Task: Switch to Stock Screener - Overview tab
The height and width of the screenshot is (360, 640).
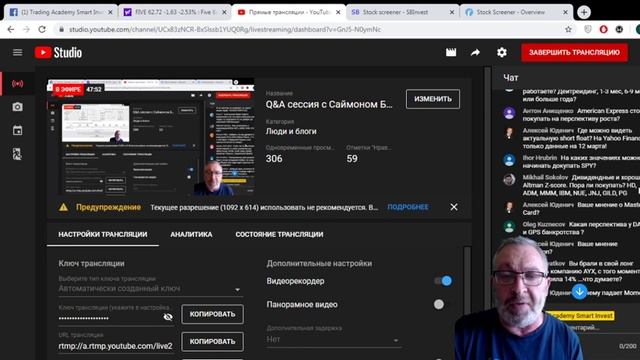Action: [x=516, y=12]
